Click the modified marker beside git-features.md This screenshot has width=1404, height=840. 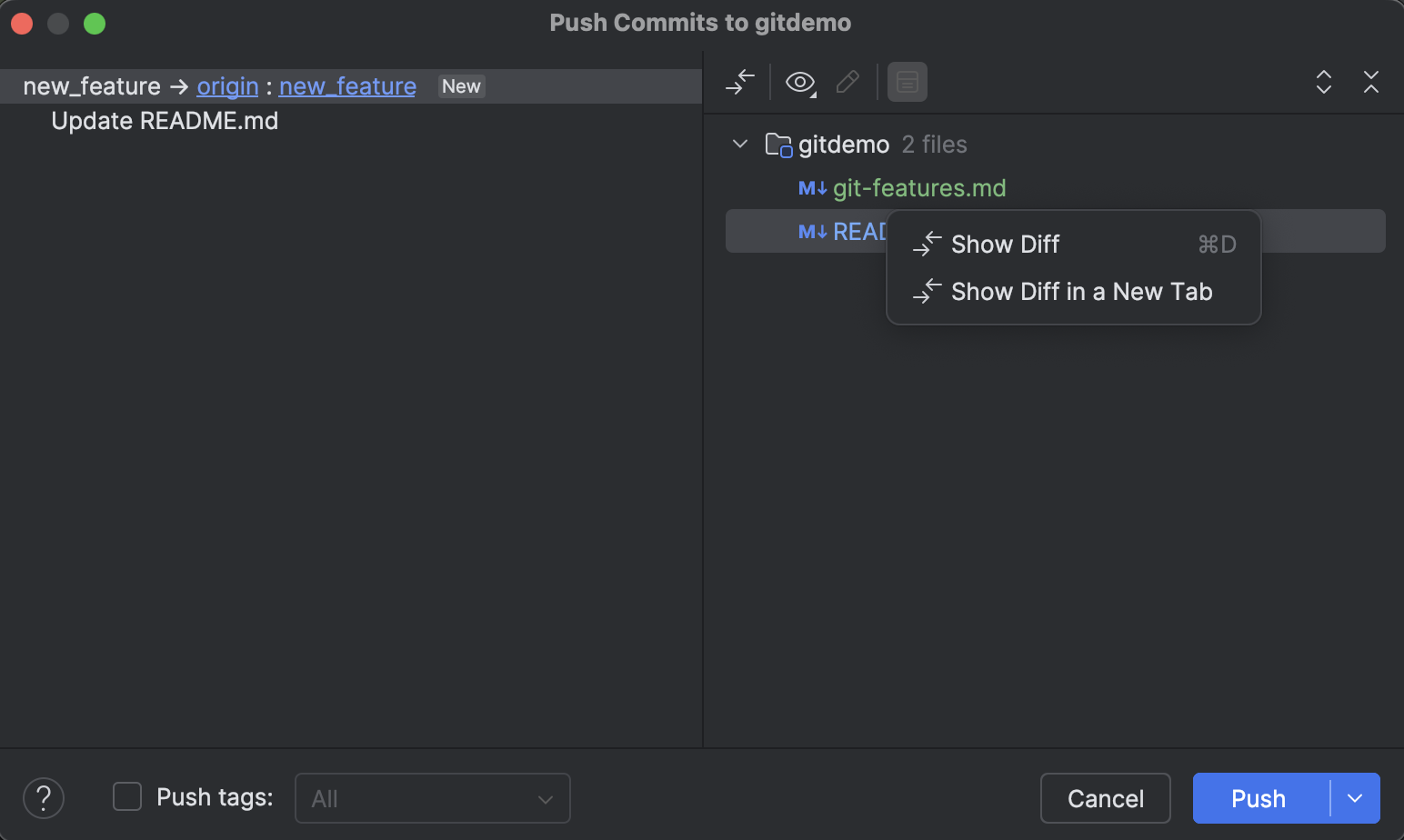point(810,187)
